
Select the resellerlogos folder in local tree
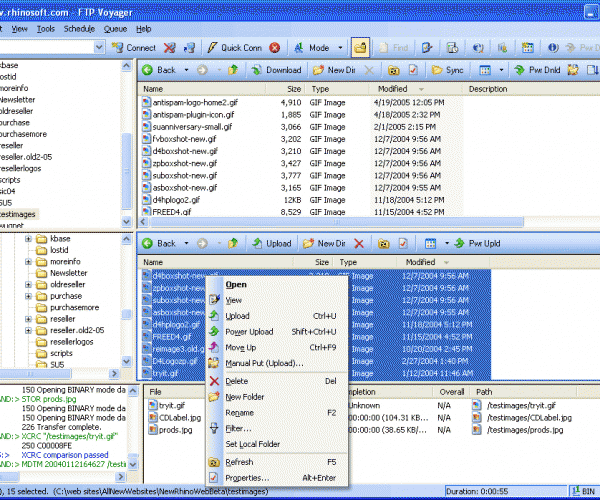click(72, 342)
